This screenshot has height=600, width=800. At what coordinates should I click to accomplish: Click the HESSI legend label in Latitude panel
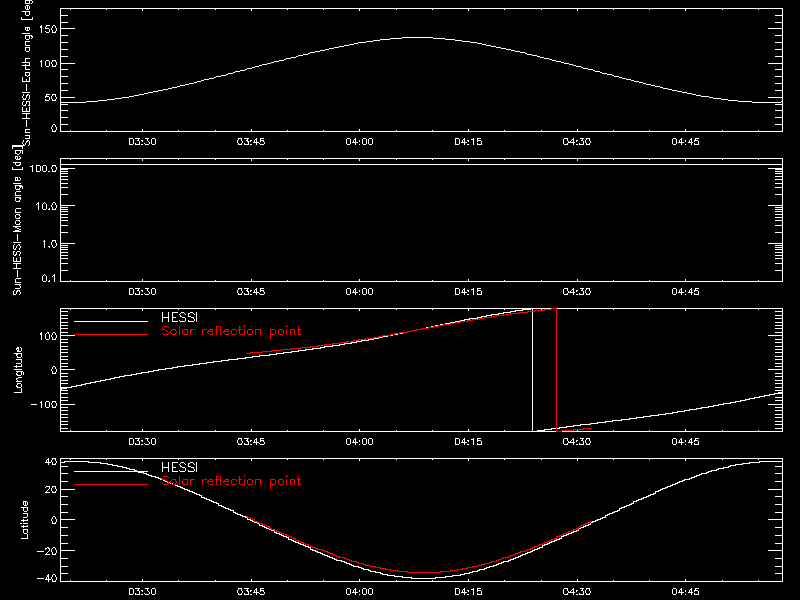tap(179, 467)
